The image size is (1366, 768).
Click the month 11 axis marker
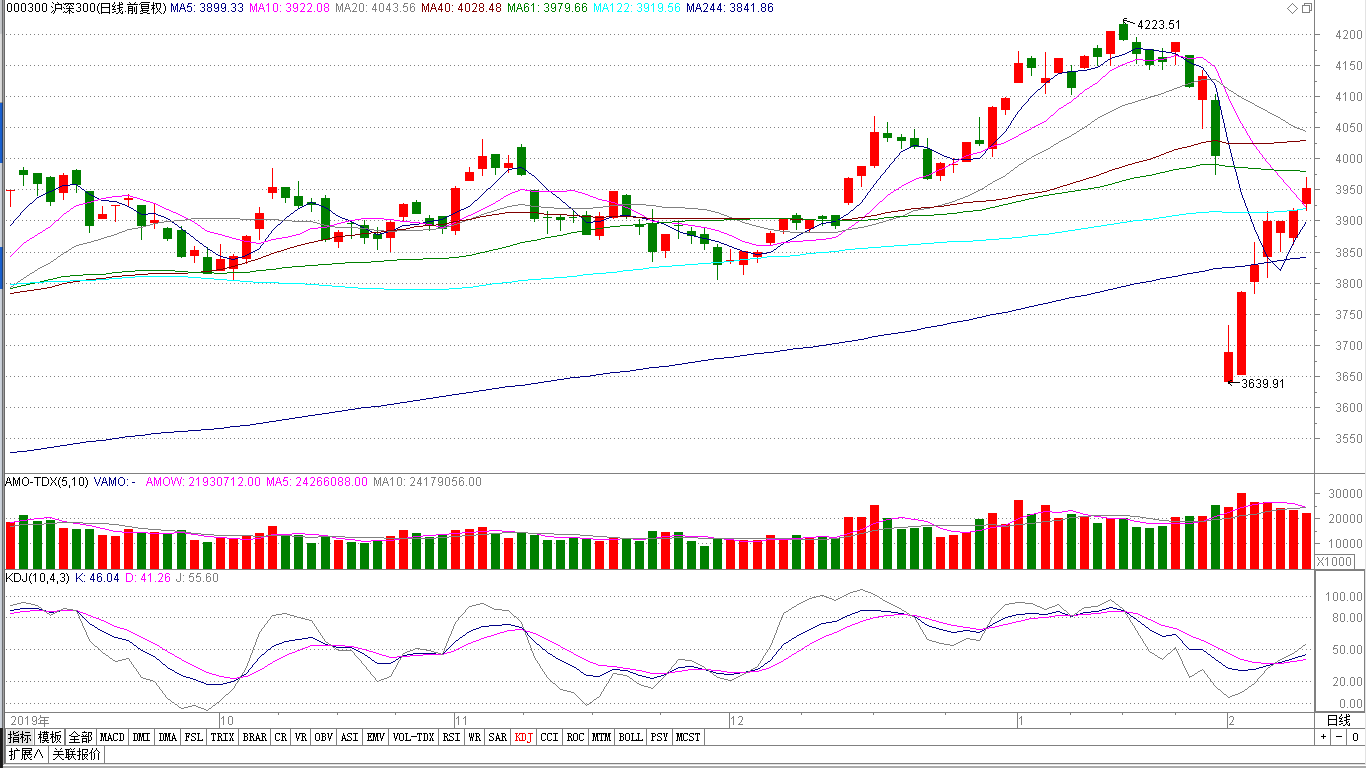click(x=461, y=720)
